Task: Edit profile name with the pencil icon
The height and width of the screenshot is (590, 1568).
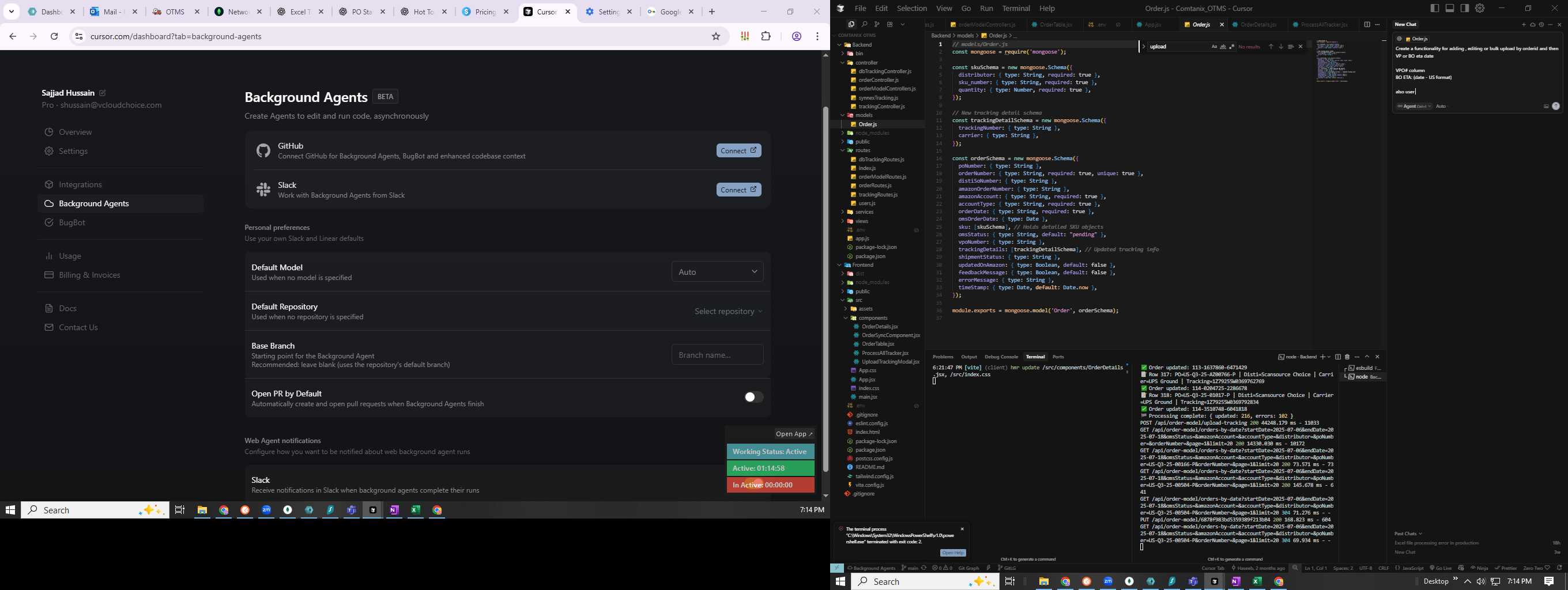Action: (x=102, y=93)
